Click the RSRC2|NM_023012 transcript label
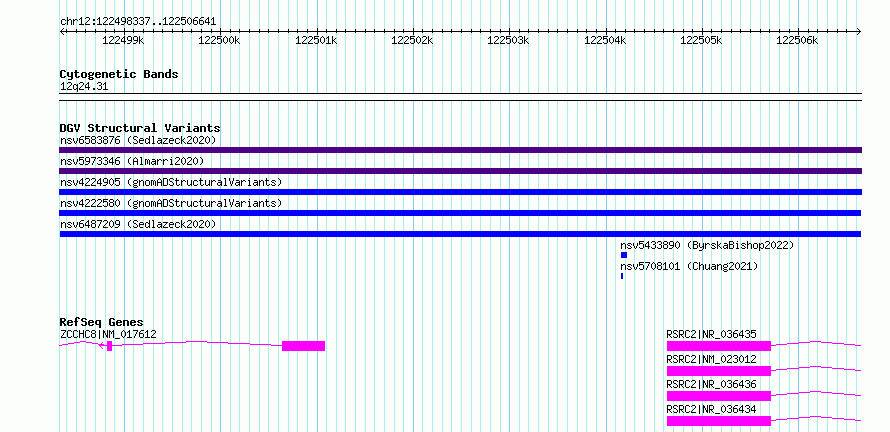Viewport: 890px width, 432px height. tap(711, 359)
